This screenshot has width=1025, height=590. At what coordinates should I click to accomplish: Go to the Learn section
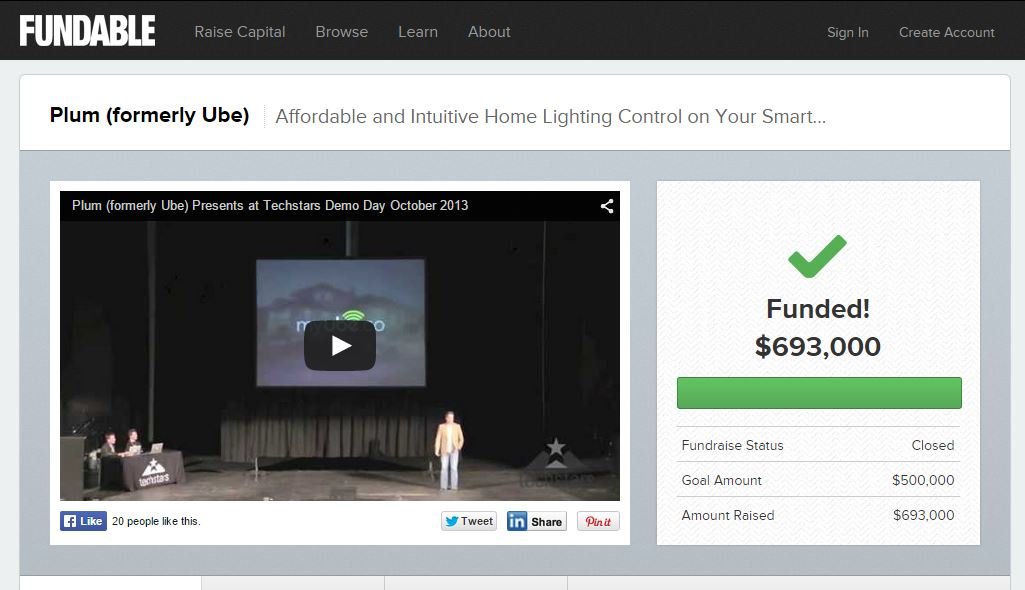[x=418, y=32]
